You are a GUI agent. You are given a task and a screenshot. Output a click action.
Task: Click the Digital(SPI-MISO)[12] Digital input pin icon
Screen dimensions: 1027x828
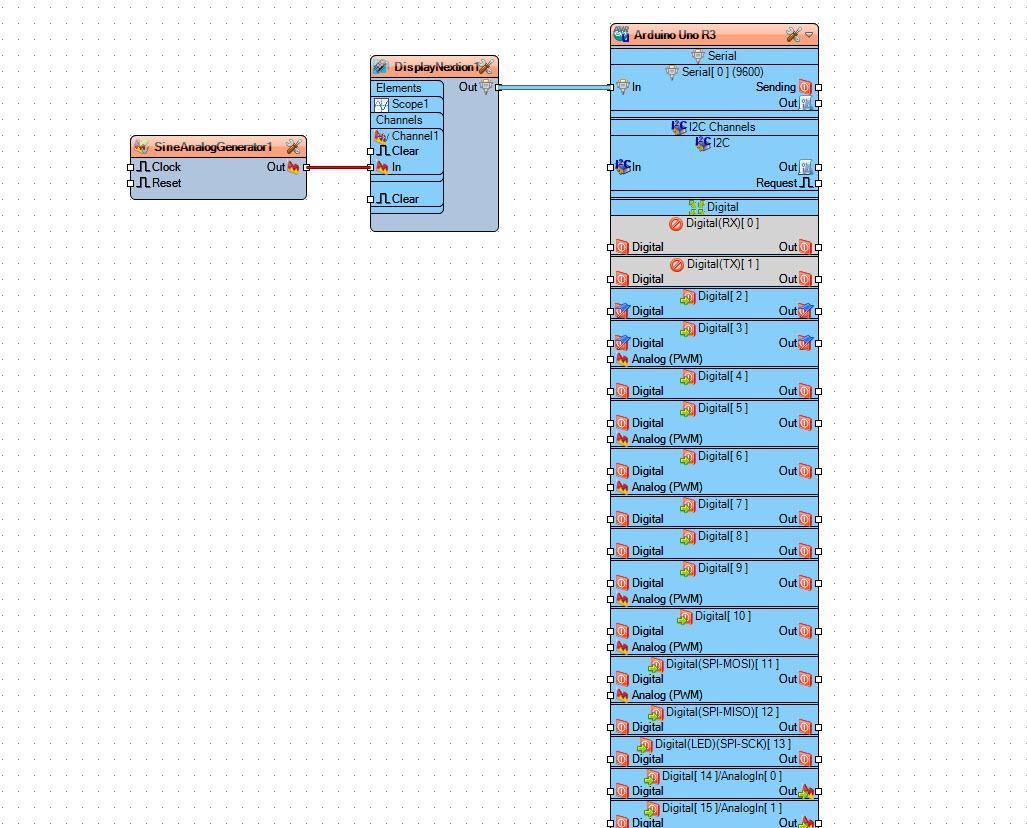622,727
